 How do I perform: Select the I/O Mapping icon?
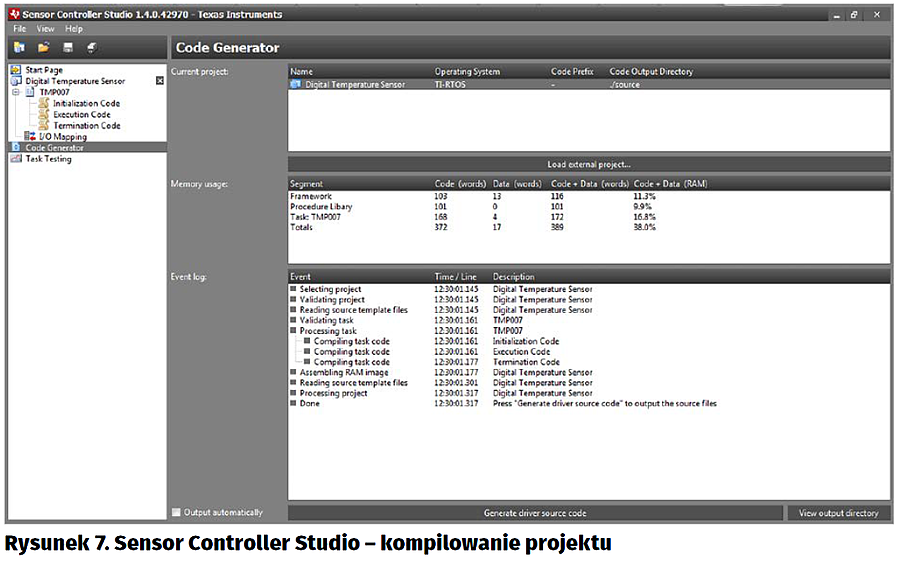tap(30, 137)
